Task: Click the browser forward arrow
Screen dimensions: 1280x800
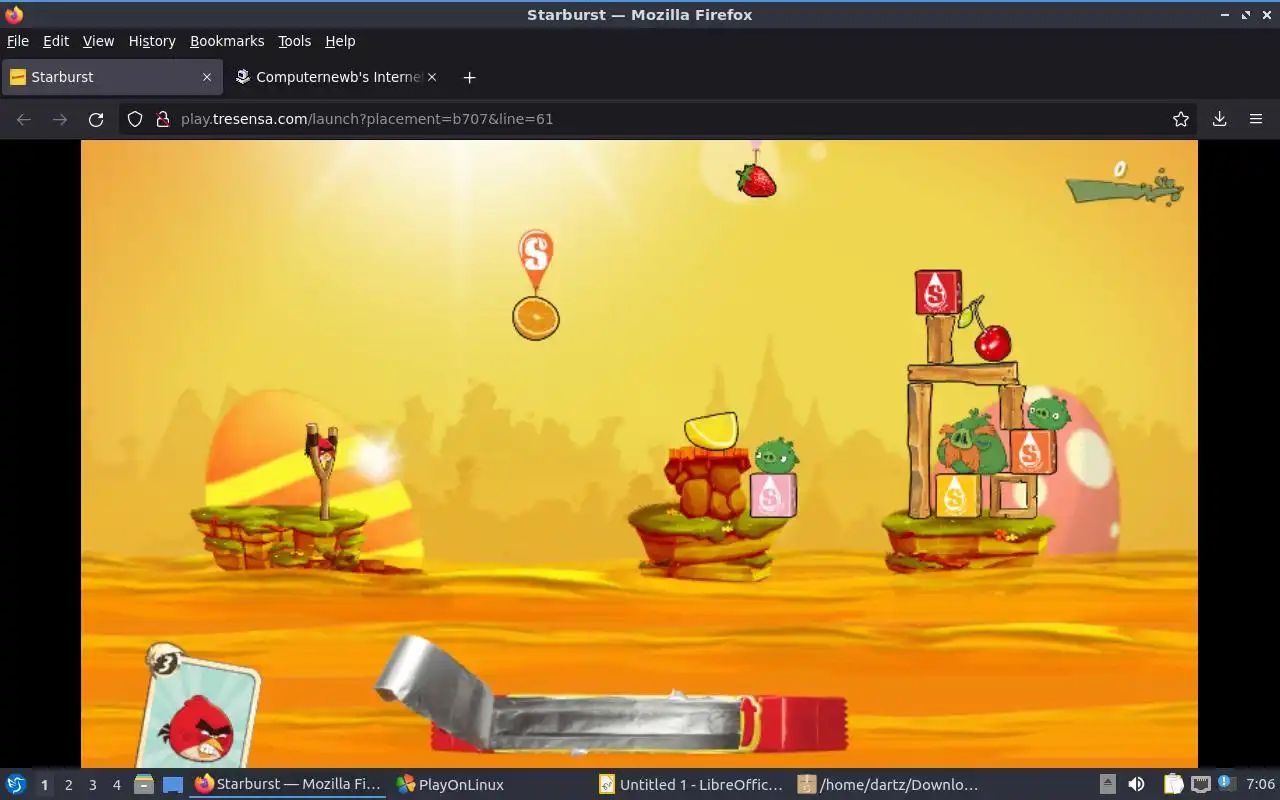Action: click(x=60, y=119)
